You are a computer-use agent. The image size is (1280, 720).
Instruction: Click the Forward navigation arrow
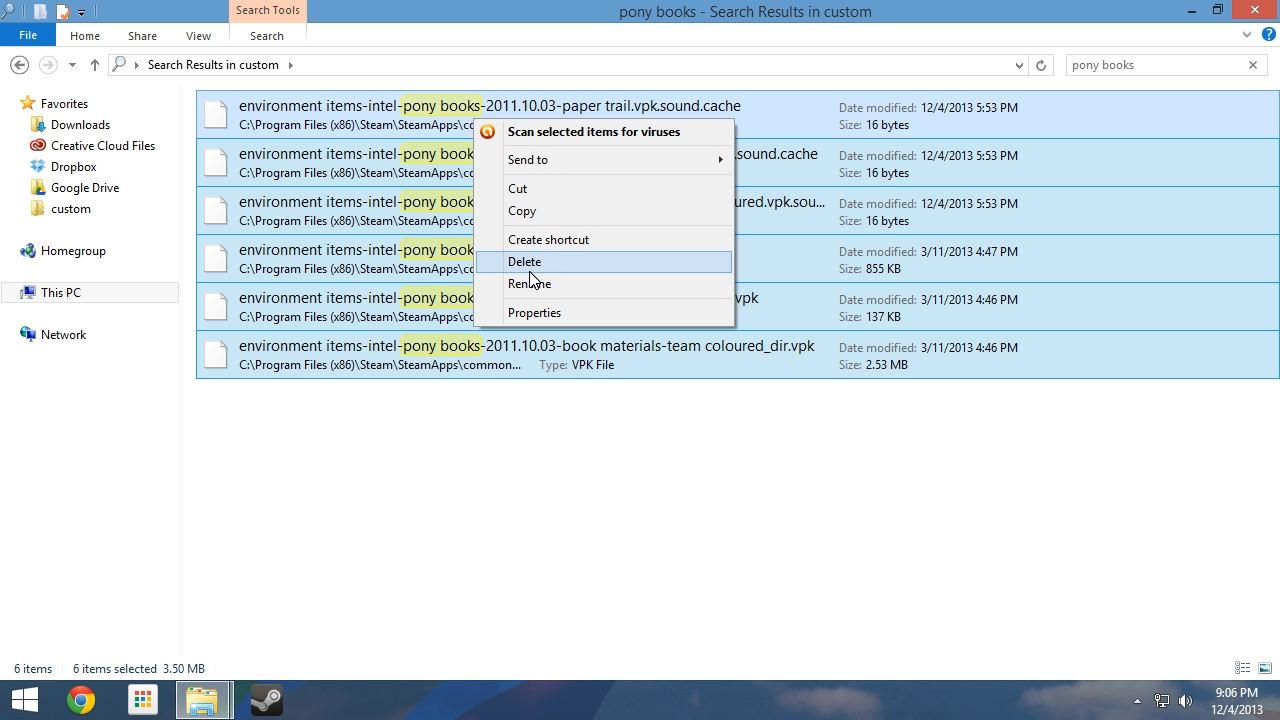(48, 65)
